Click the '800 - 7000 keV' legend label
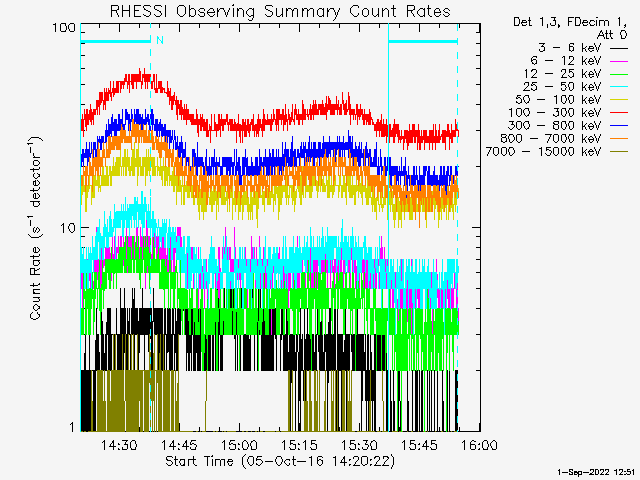640x480 pixels. 551,139
